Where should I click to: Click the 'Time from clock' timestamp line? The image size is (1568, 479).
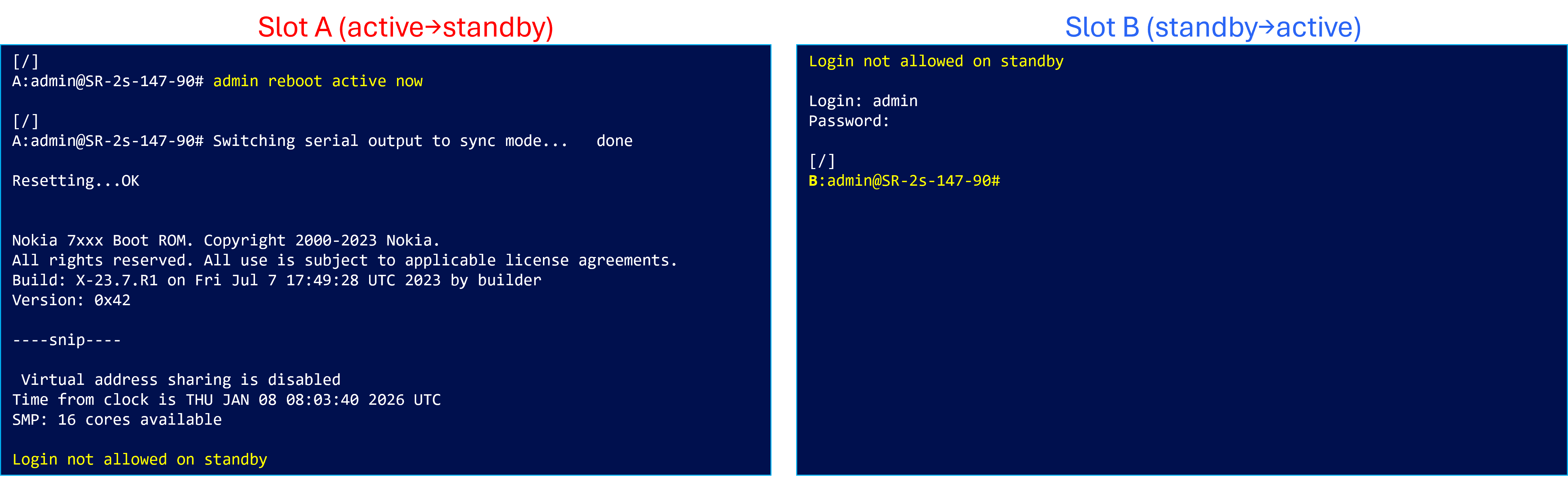(x=226, y=400)
